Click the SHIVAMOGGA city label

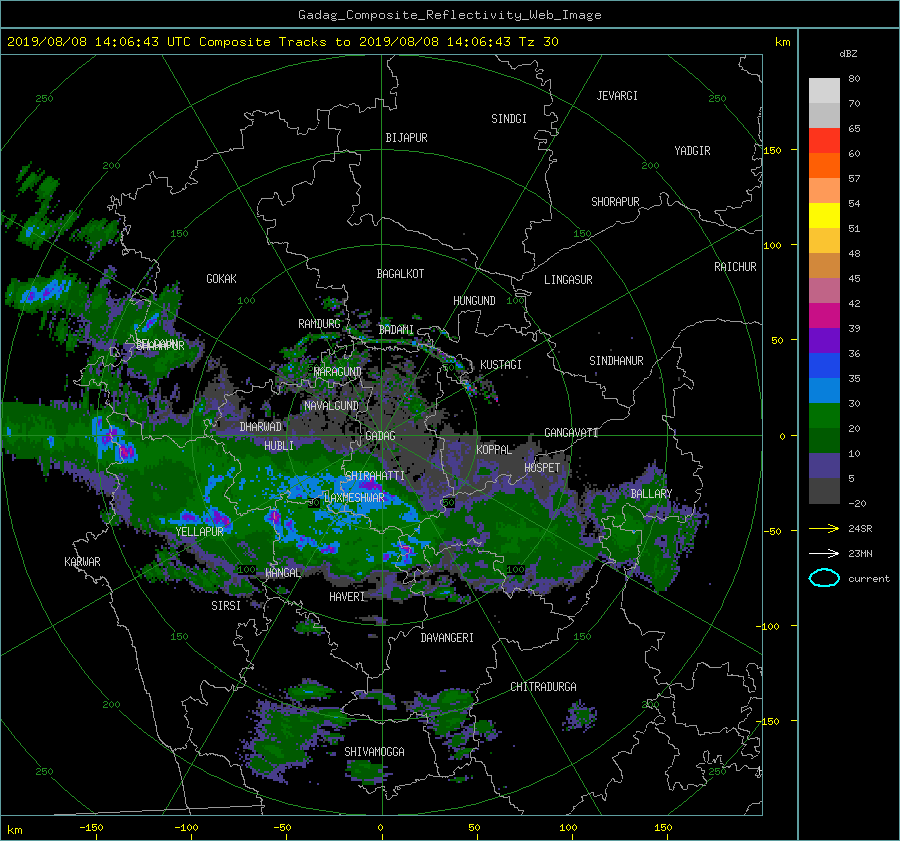pos(374,751)
